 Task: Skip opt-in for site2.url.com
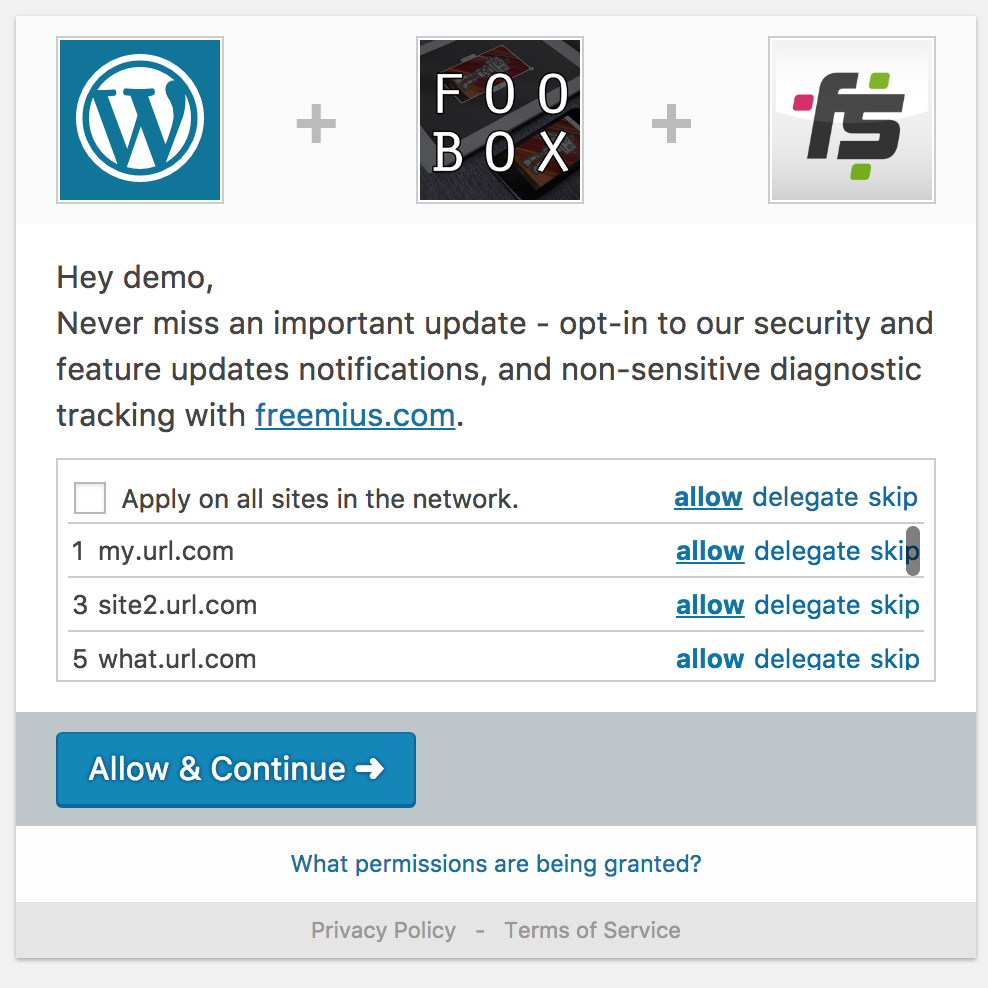(895, 605)
